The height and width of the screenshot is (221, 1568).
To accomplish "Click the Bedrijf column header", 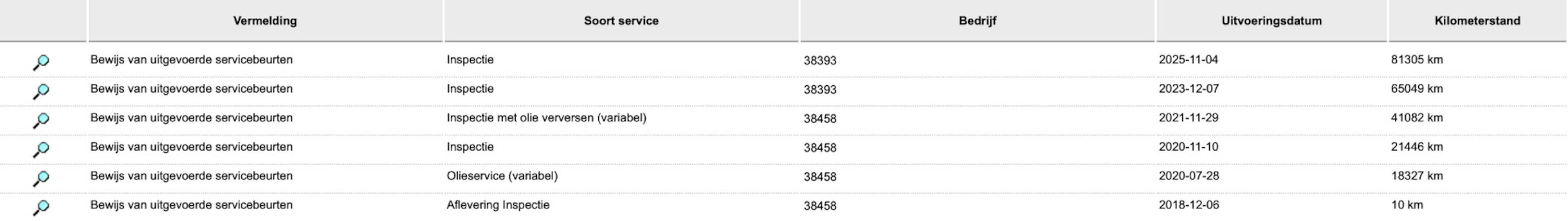I will click(977, 21).
